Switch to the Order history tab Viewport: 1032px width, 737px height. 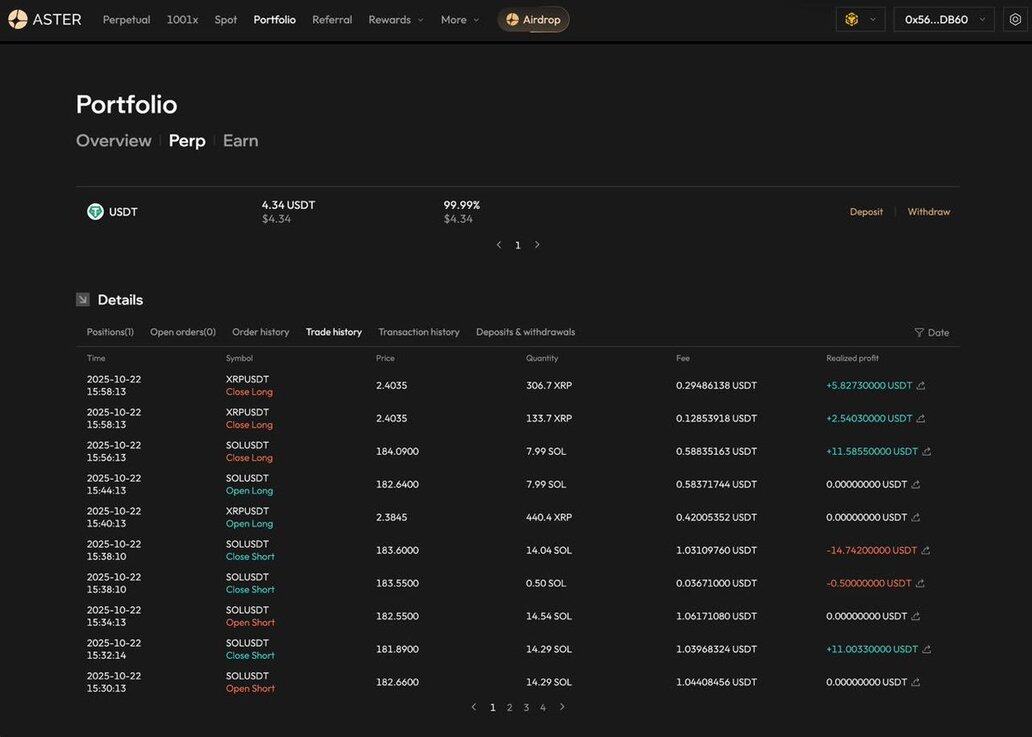pyautogui.click(x=260, y=332)
